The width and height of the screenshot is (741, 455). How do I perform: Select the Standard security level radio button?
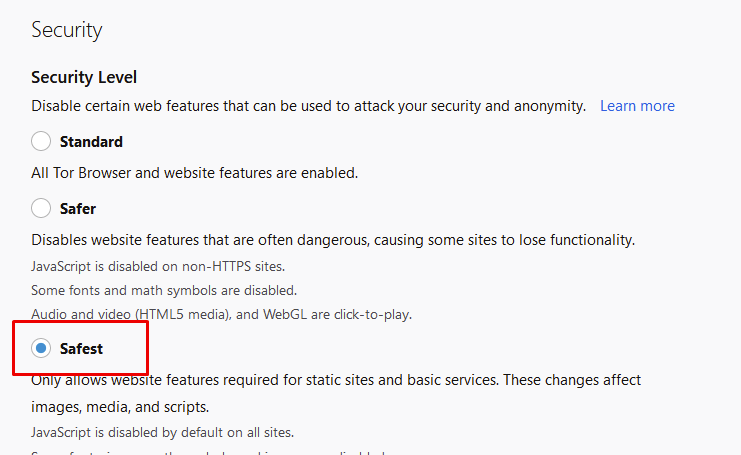pos(41,141)
